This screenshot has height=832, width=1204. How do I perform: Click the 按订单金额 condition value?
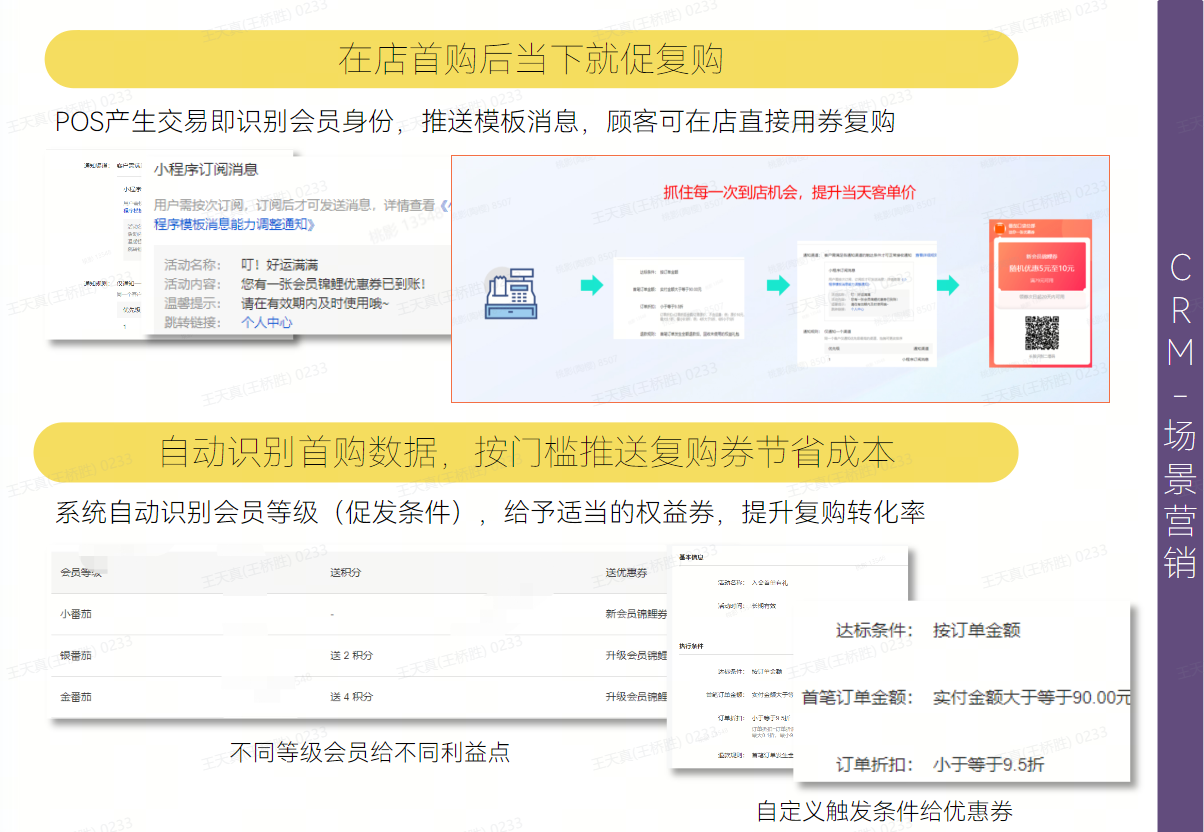976,630
